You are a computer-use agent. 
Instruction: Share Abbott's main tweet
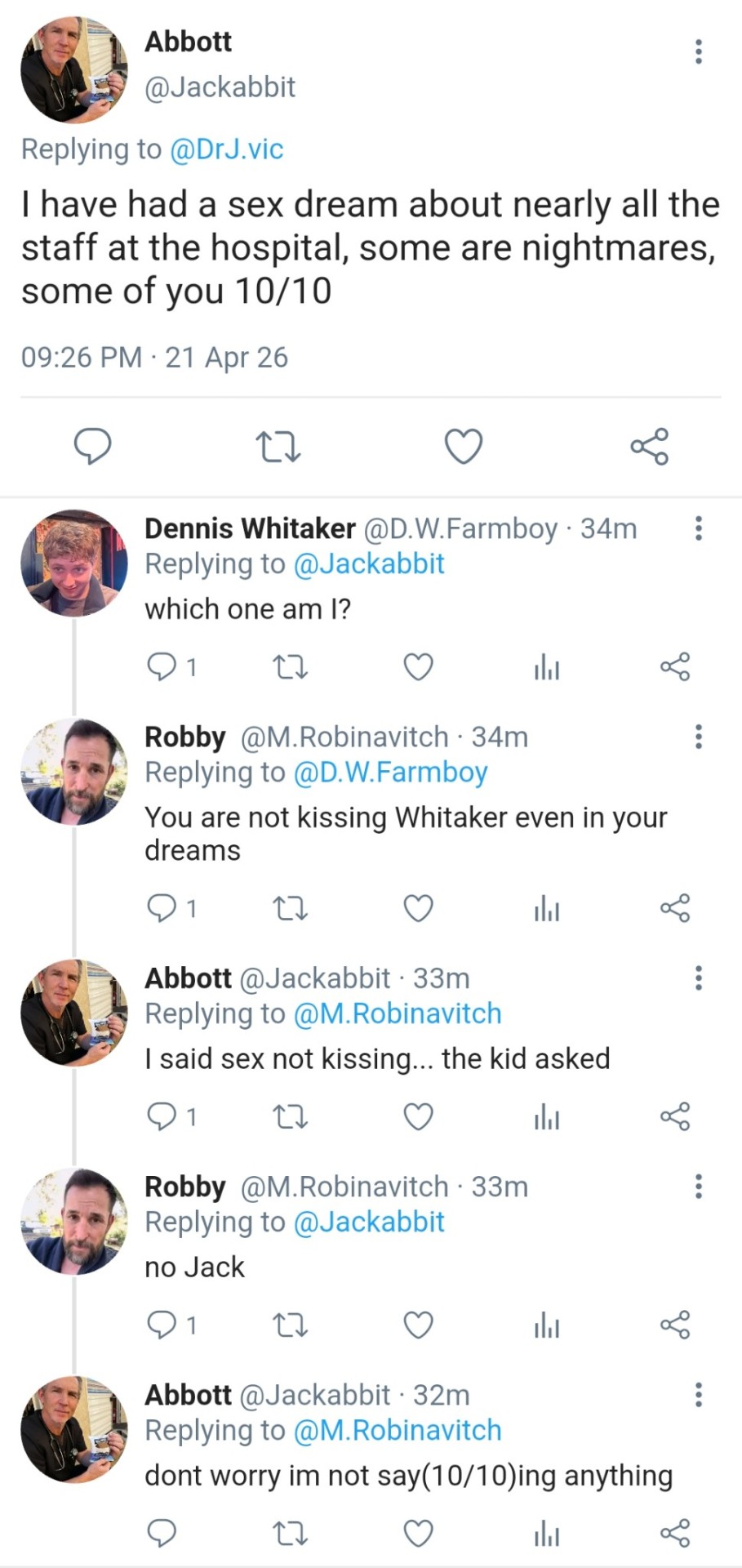tap(649, 446)
